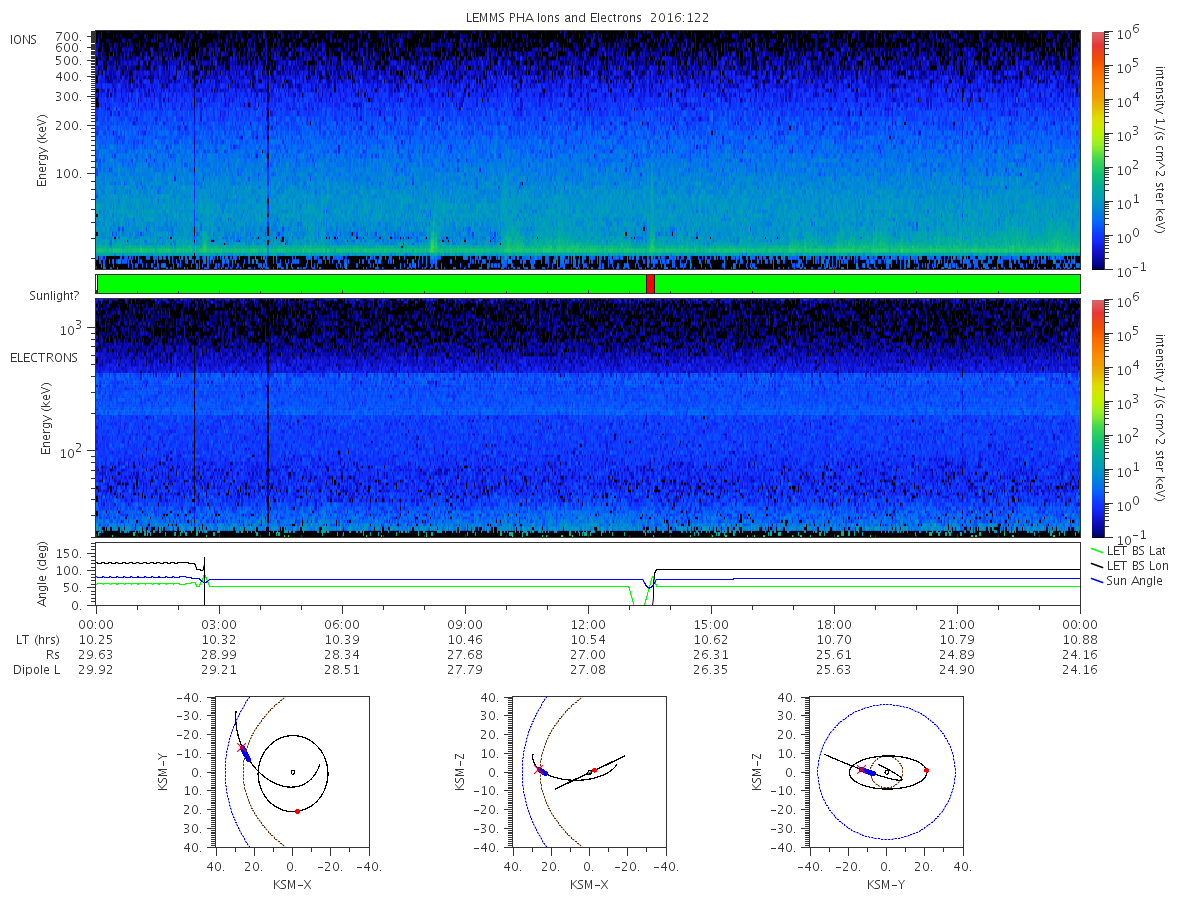Image resolution: width=1200 pixels, height=900 pixels.
Task: Click the 18:00 time axis label
Action: tap(834, 622)
